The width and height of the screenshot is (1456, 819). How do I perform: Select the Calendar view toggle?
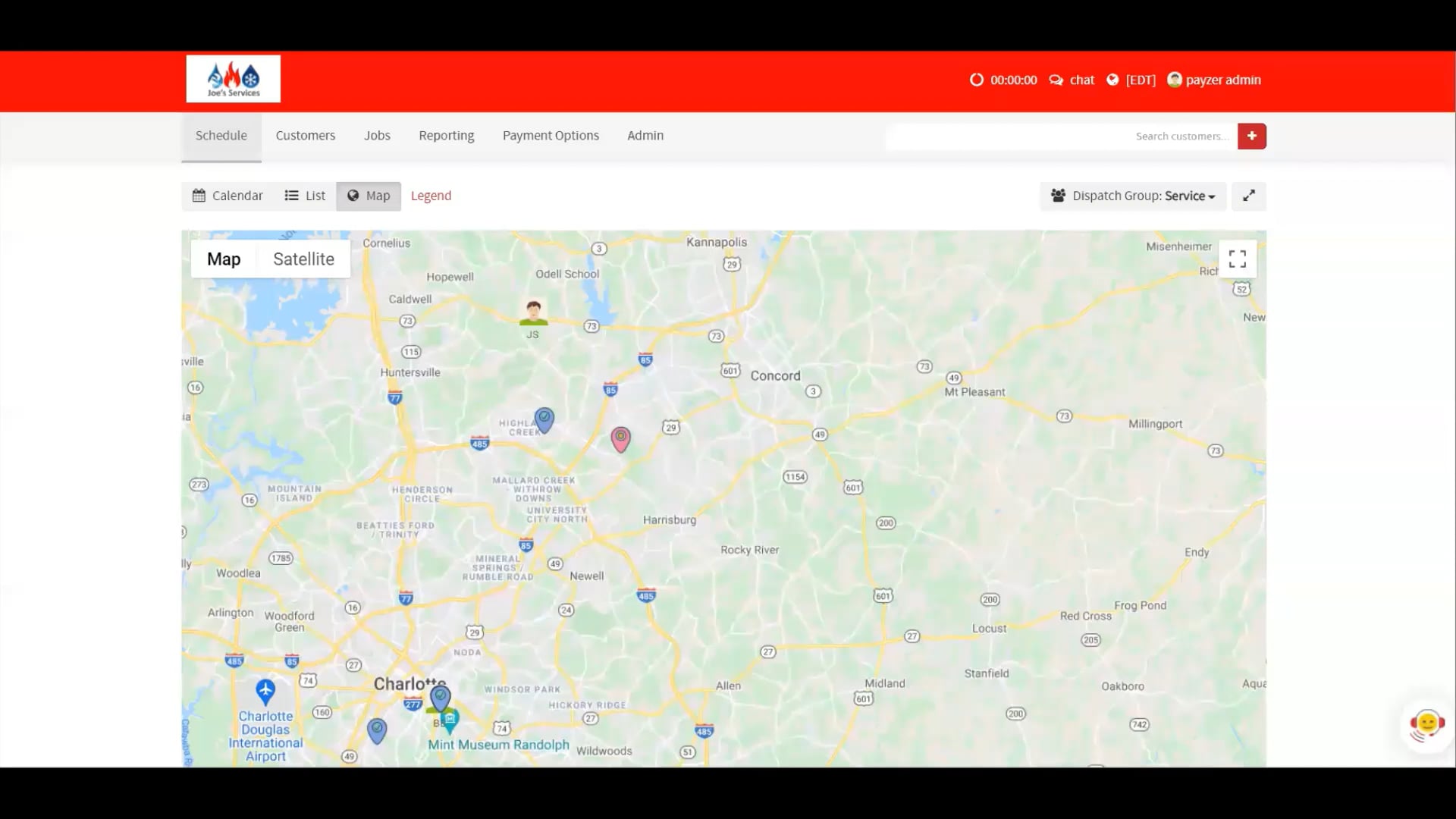pyautogui.click(x=227, y=196)
